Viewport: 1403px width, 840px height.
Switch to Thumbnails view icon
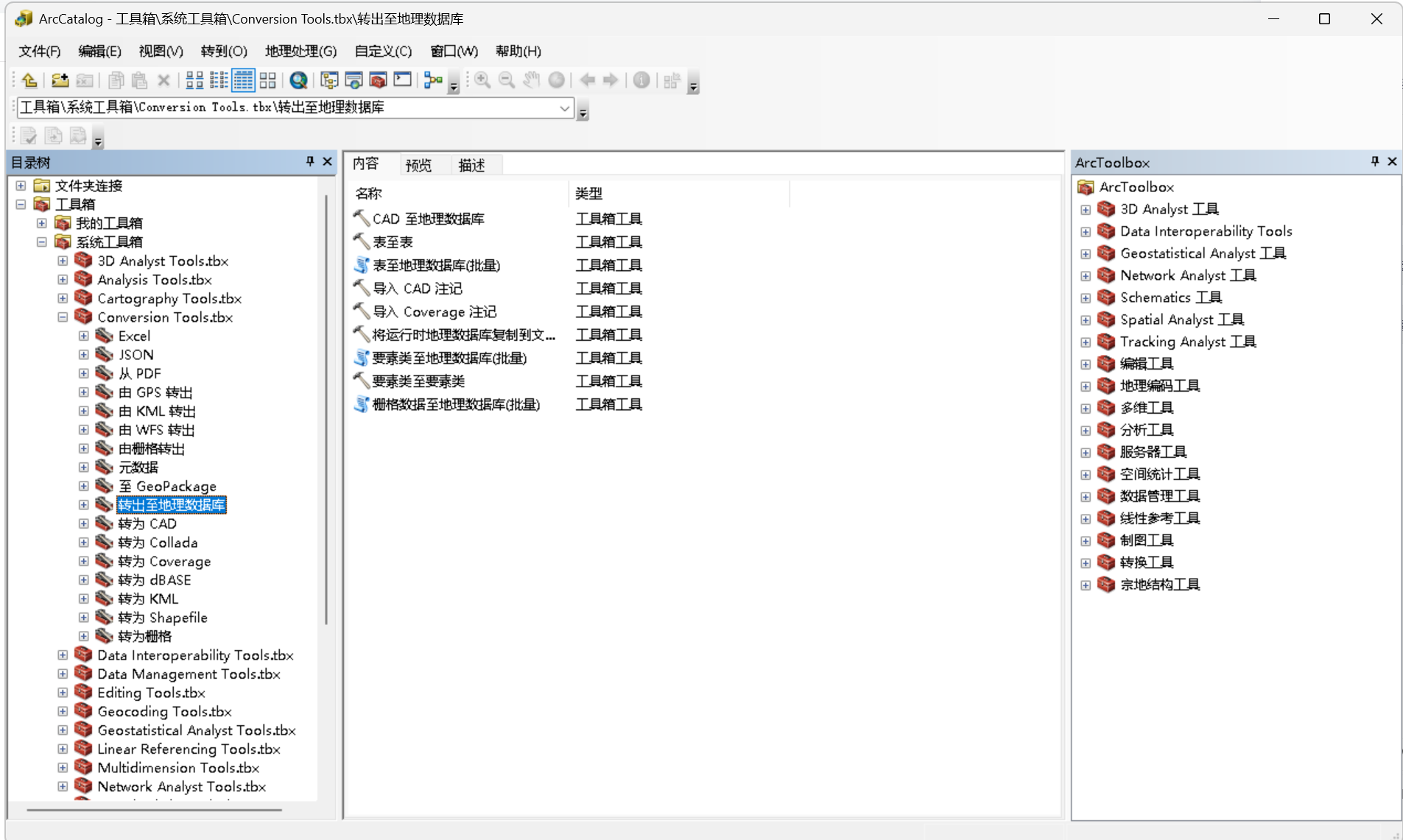point(268,80)
